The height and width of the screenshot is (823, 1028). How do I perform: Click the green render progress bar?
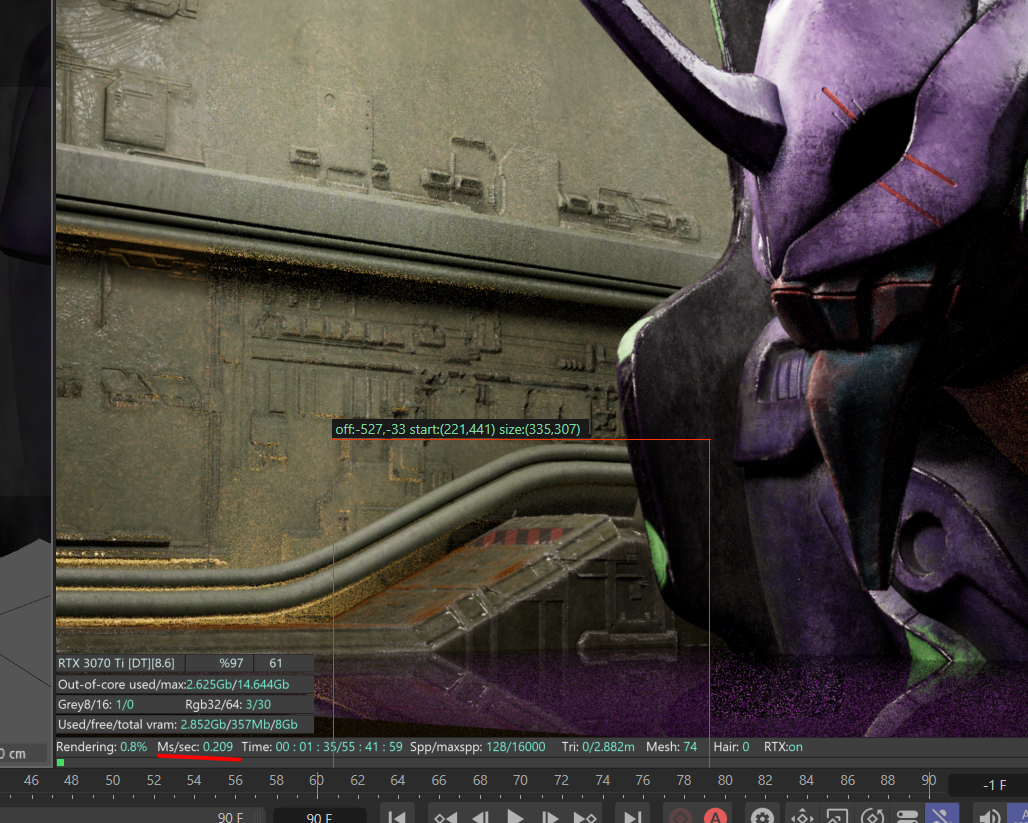60,762
